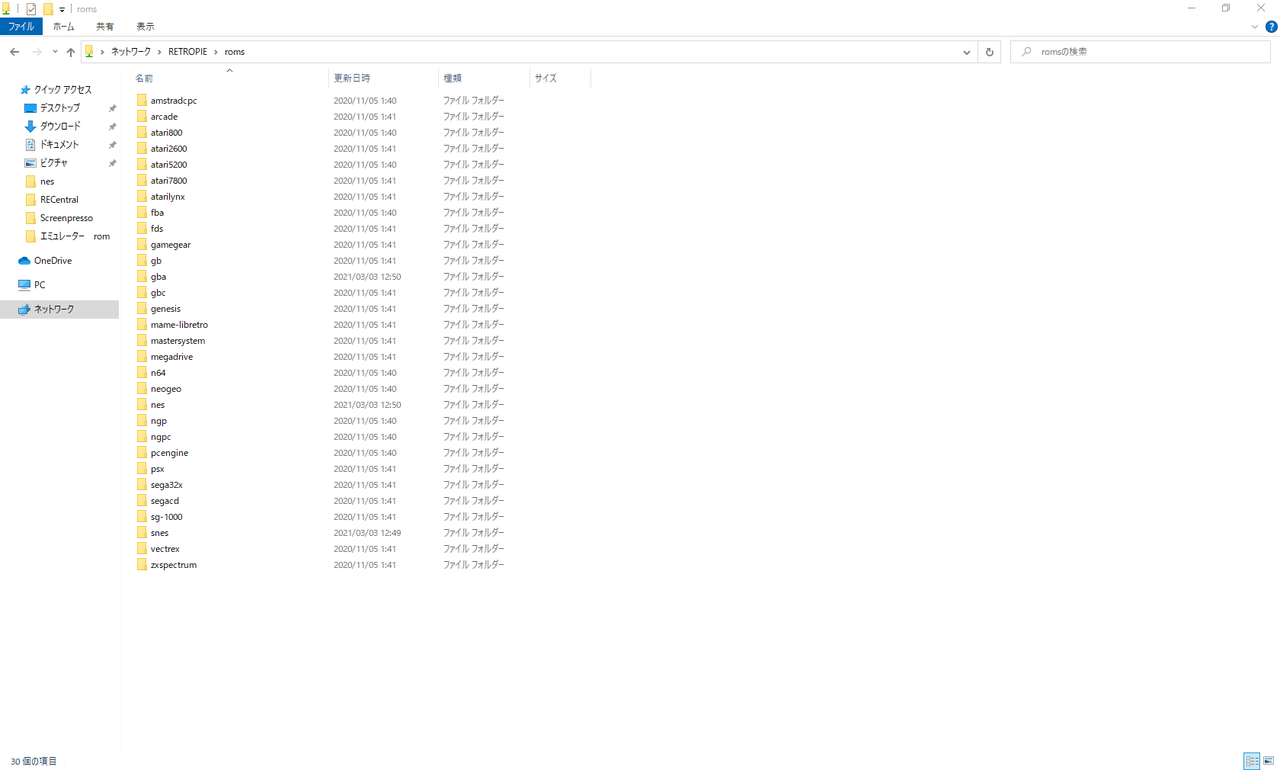Select ネットワーク in the navigation pane
The image size is (1280, 770).
[x=60, y=310]
